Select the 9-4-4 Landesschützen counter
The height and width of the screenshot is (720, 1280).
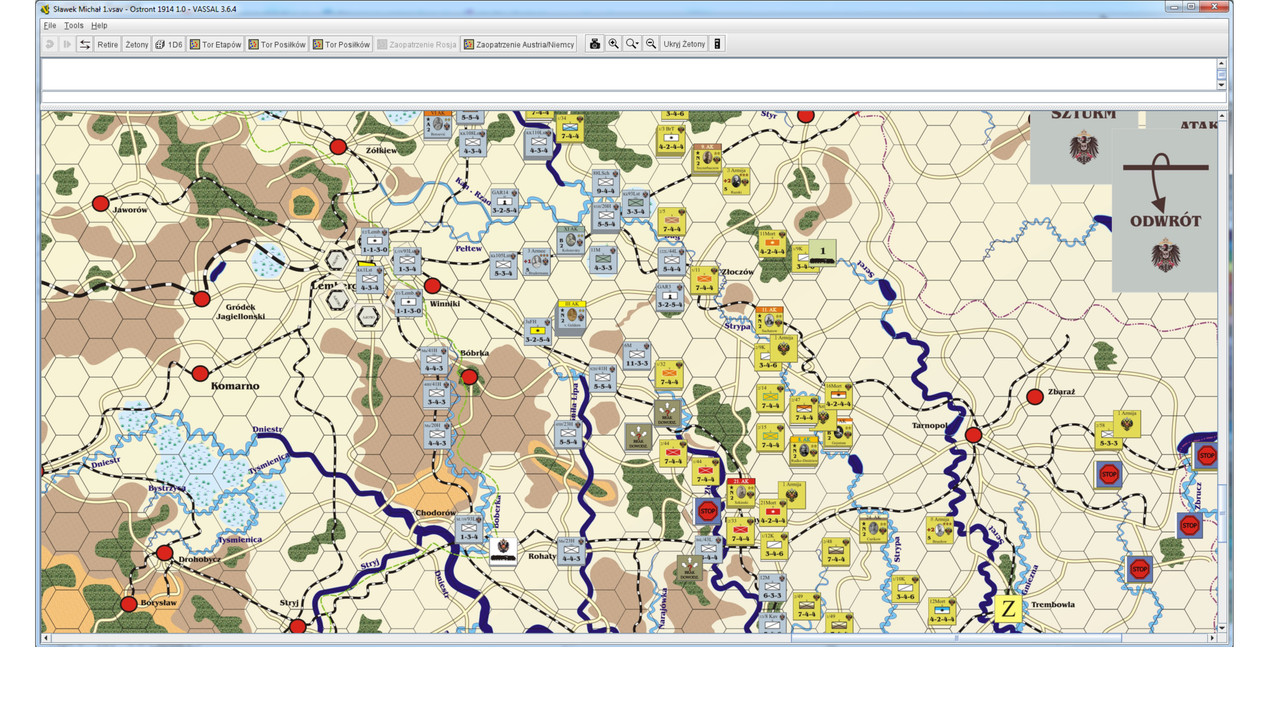tap(605, 183)
